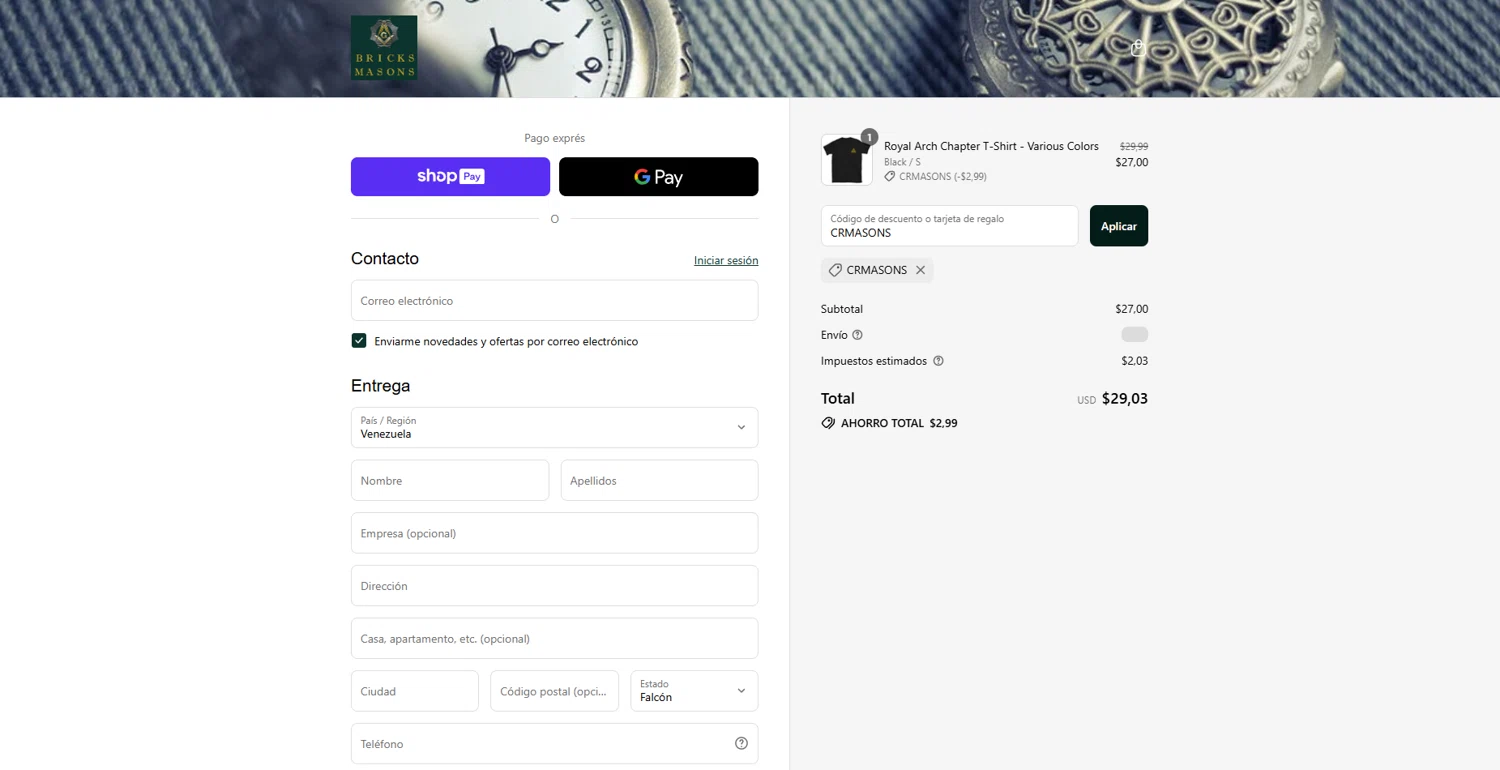Focus the Dirección input field
The width and height of the screenshot is (1500, 770).
click(x=554, y=586)
